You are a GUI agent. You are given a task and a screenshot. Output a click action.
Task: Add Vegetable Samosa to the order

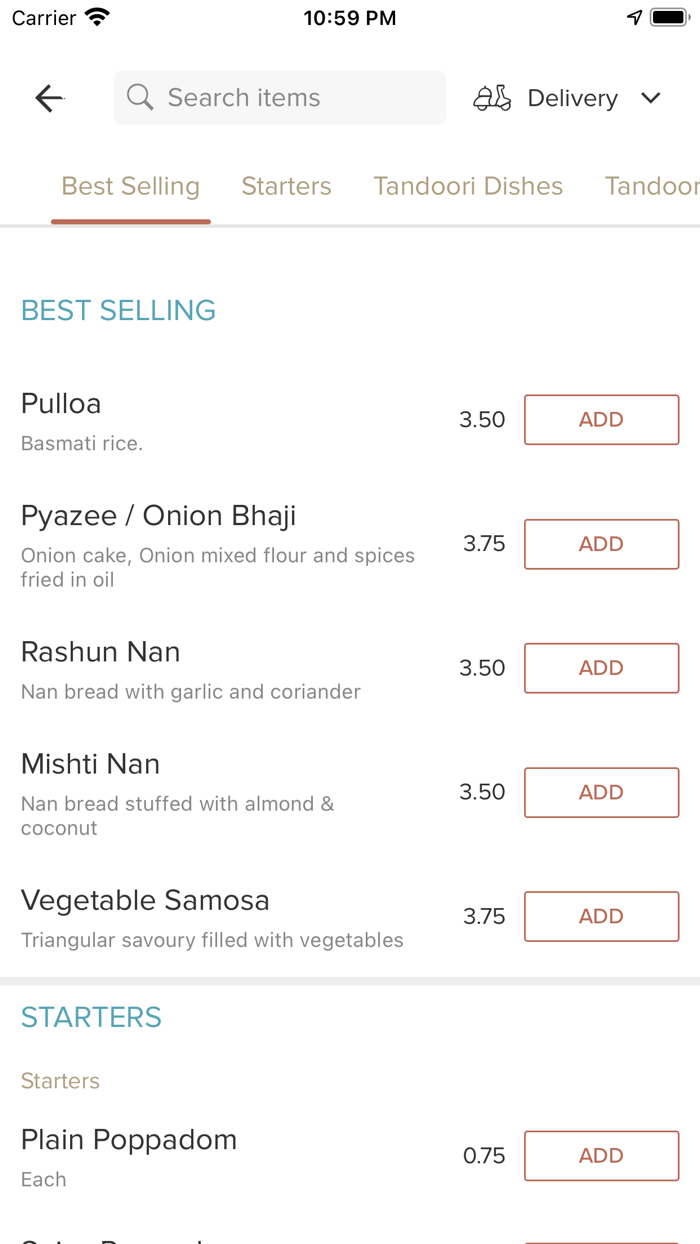pos(602,916)
